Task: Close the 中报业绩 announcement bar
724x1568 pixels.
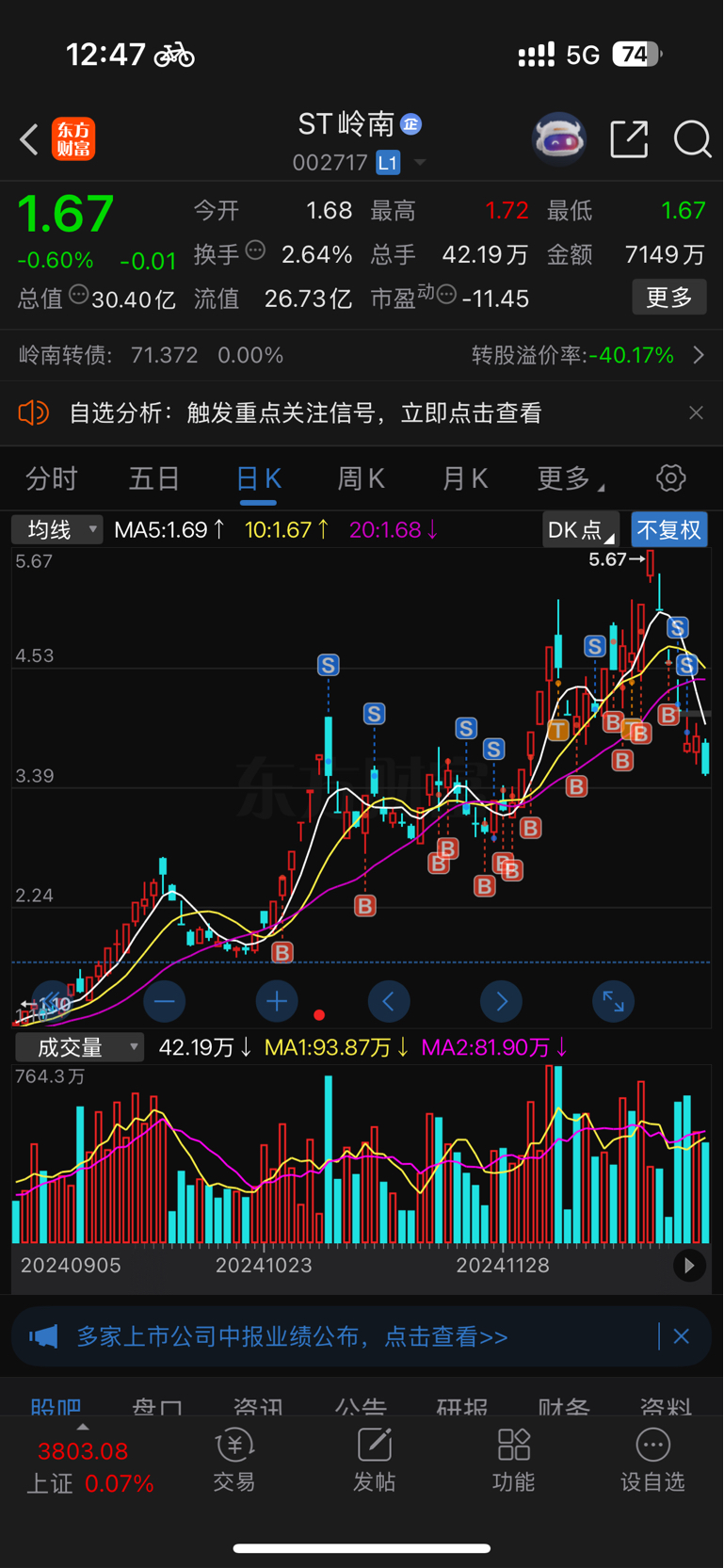Action: [x=681, y=1336]
